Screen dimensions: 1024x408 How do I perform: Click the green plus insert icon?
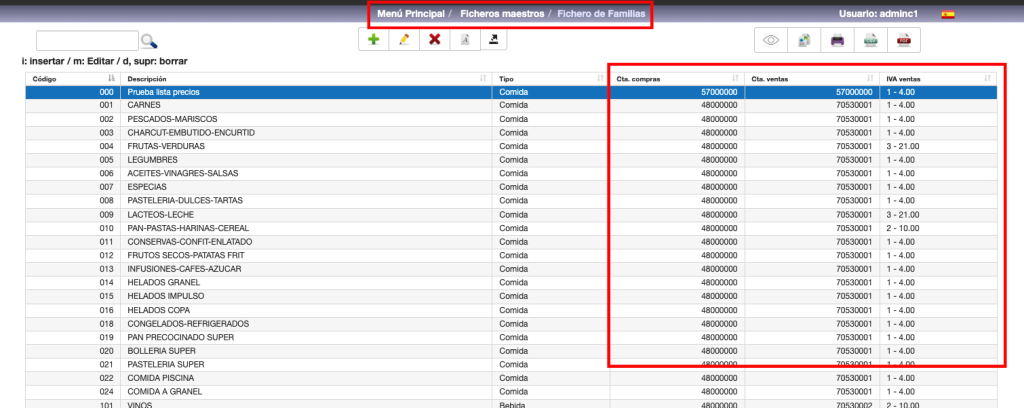click(x=374, y=40)
